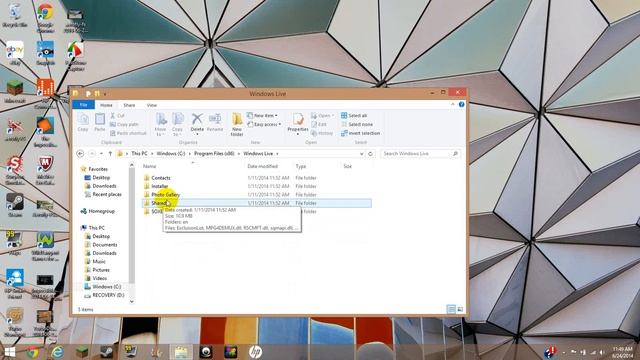This screenshot has width=640, height=360.
Task: Click This PC in the address bar
Action: [x=139, y=153]
